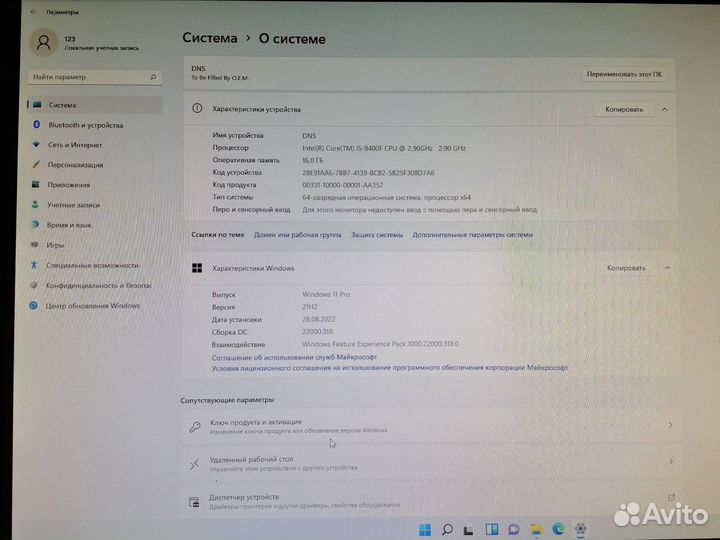Collapse Характеристики Windows section chevron

(667, 268)
